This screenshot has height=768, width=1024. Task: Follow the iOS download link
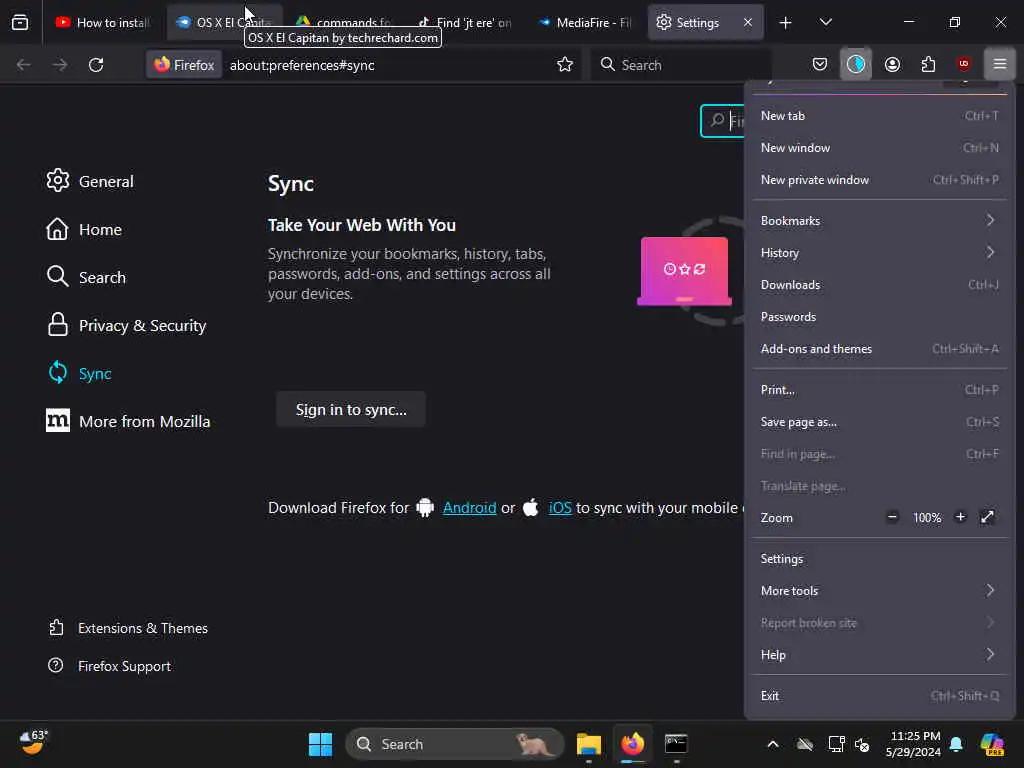[560, 507]
